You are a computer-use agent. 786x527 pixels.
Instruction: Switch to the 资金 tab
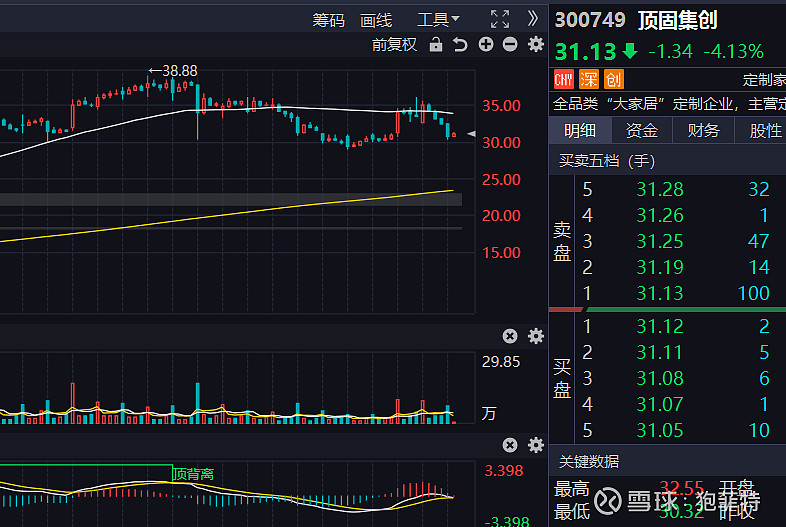click(x=642, y=130)
